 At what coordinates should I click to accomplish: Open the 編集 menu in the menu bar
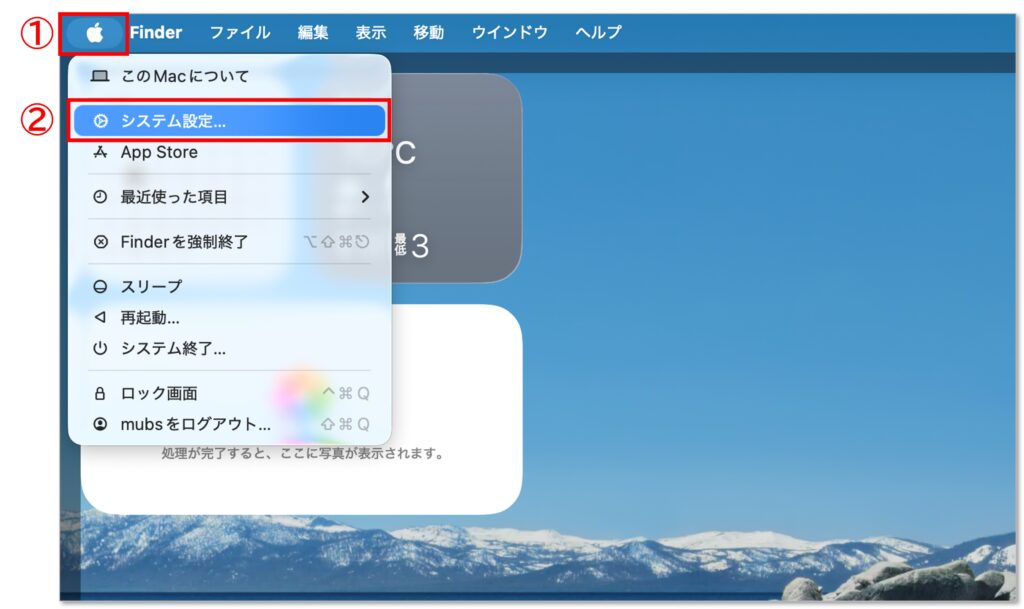tap(313, 32)
